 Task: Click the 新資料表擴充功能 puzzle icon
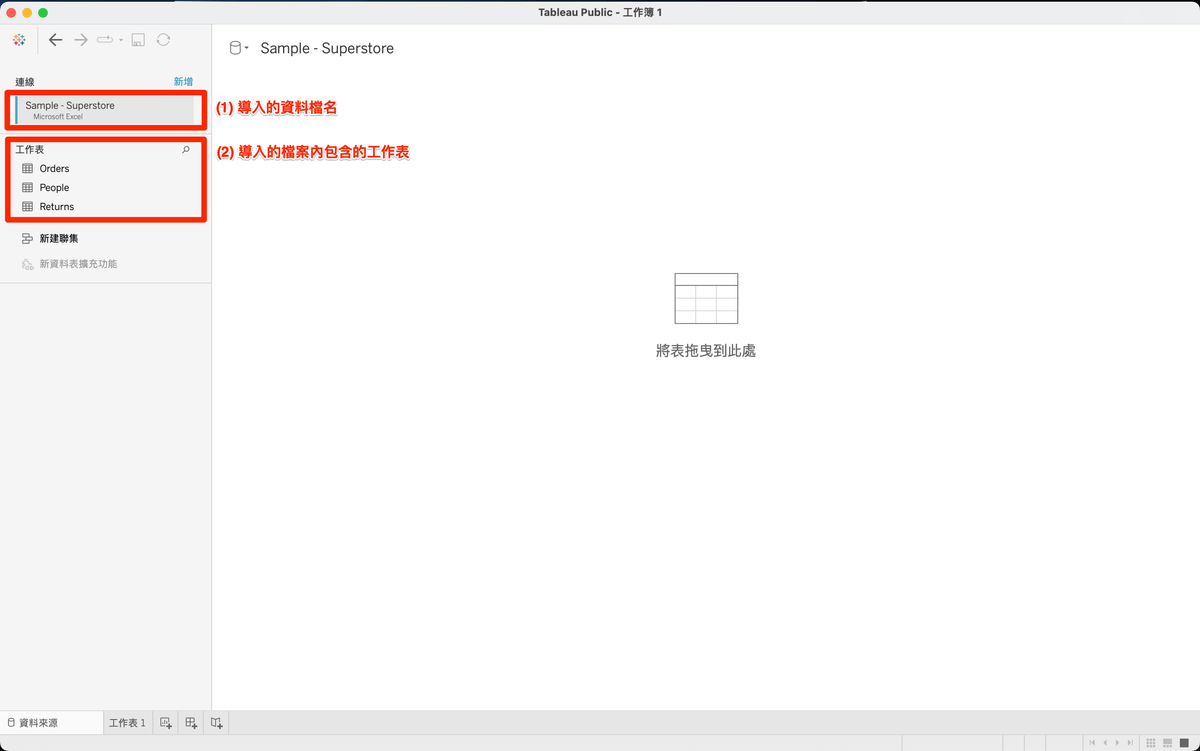(x=28, y=265)
